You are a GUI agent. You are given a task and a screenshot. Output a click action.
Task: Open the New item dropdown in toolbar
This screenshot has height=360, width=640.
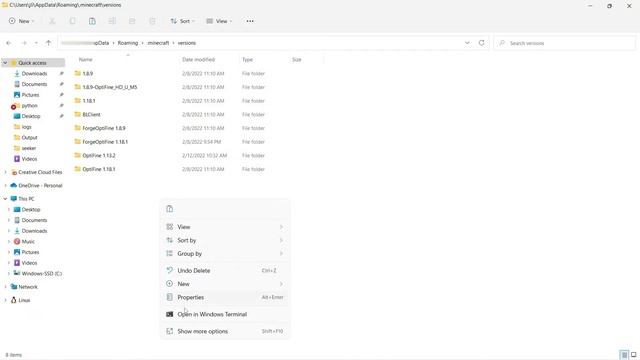coord(21,21)
